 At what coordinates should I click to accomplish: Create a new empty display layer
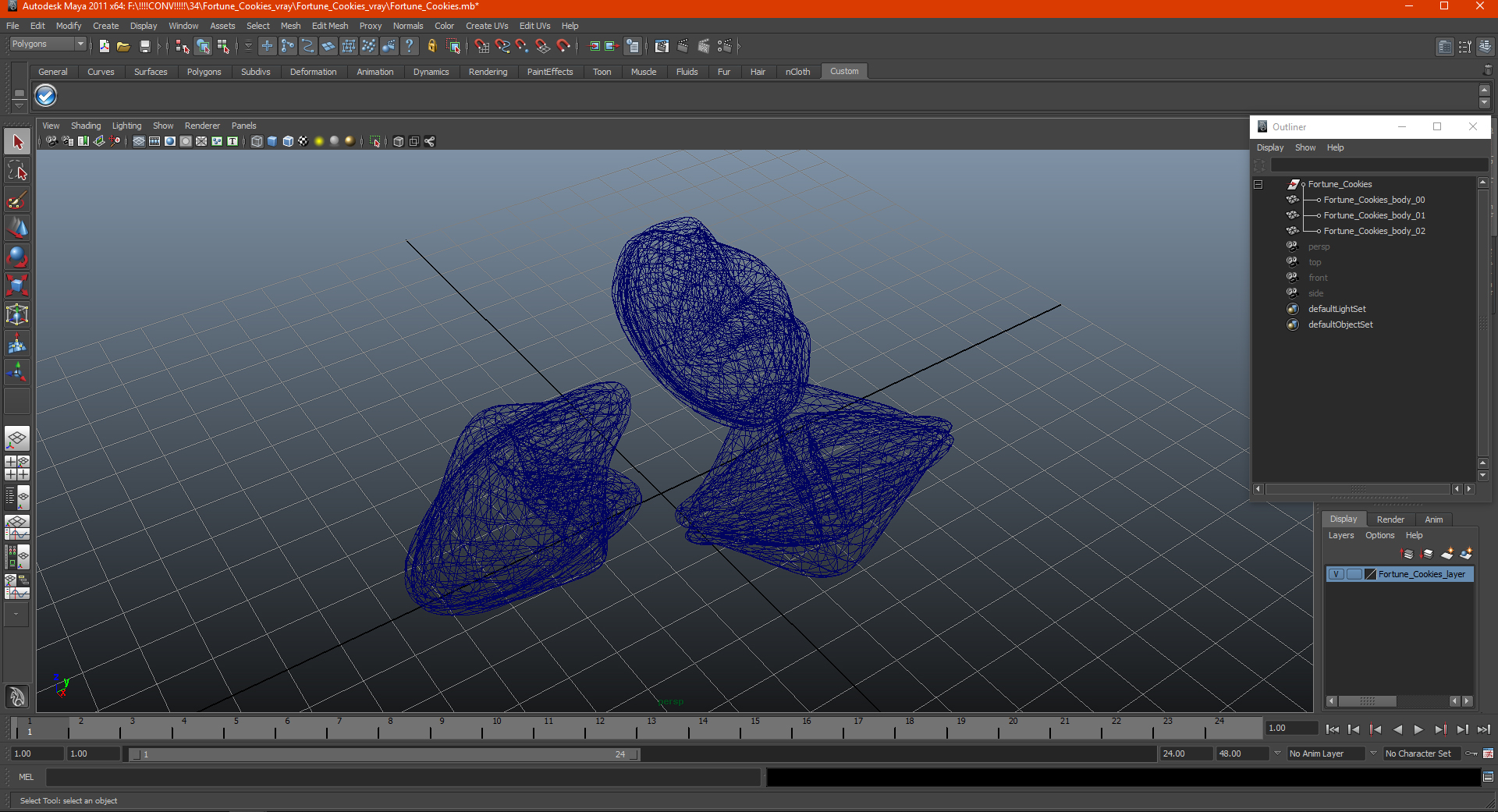tap(1447, 554)
